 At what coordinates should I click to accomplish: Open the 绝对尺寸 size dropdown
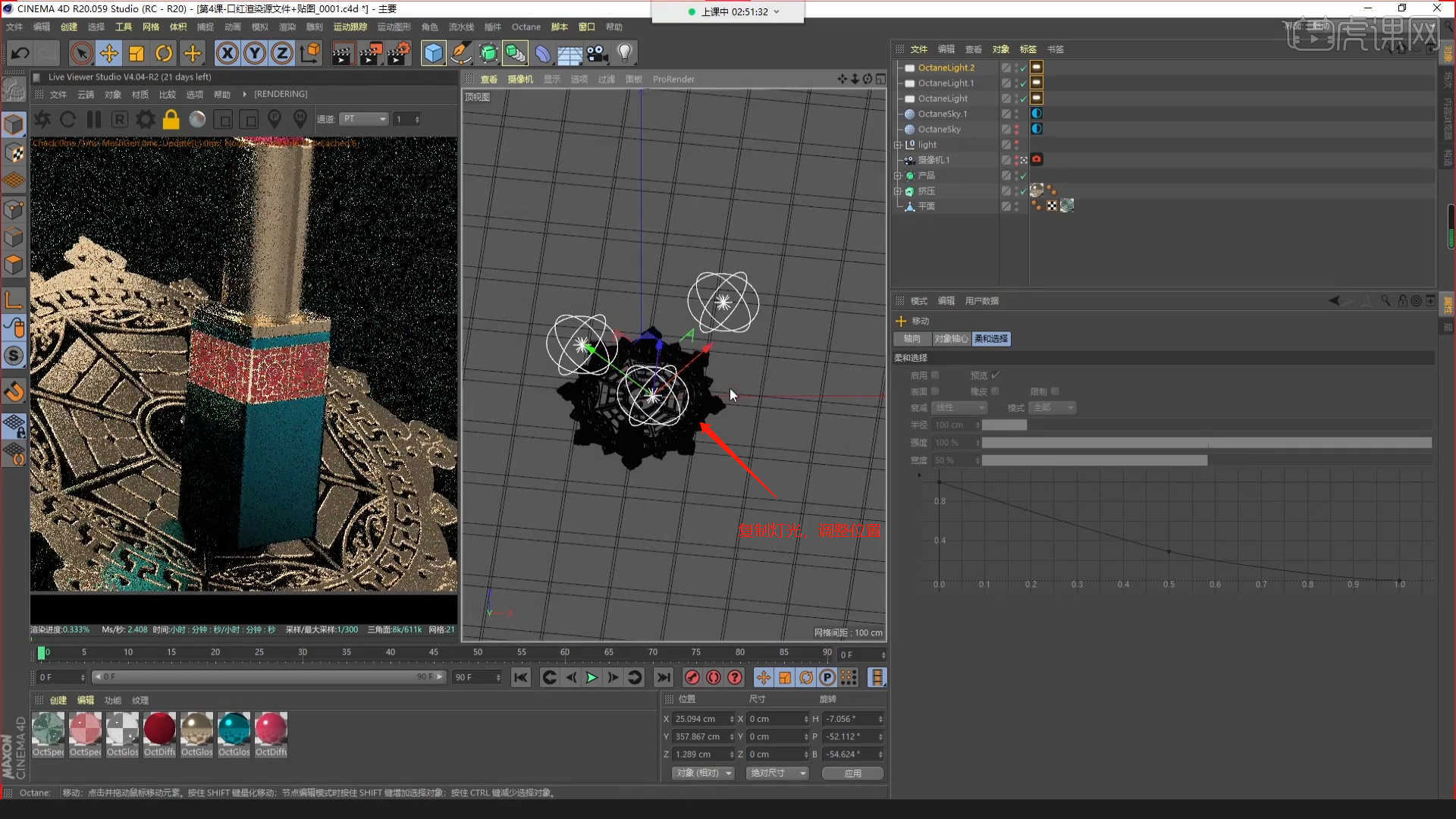tap(777, 773)
